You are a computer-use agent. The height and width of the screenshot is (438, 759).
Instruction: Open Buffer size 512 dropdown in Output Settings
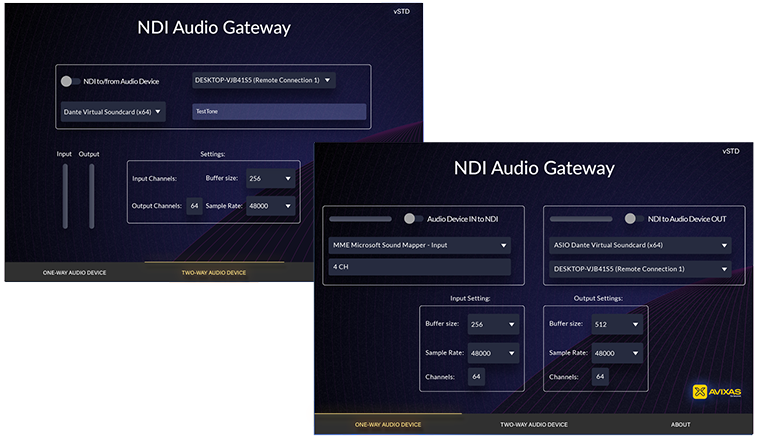pyautogui.click(x=617, y=324)
